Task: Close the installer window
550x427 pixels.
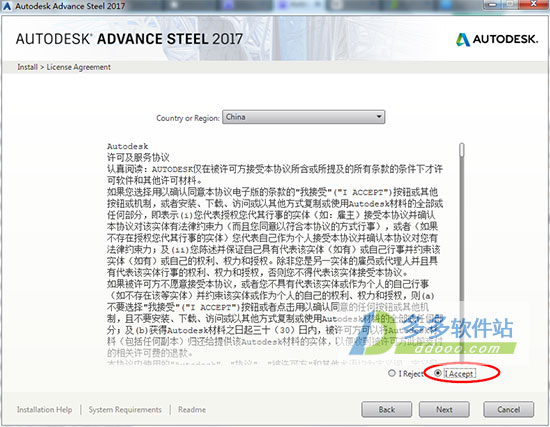Action: [x=534, y=4]
